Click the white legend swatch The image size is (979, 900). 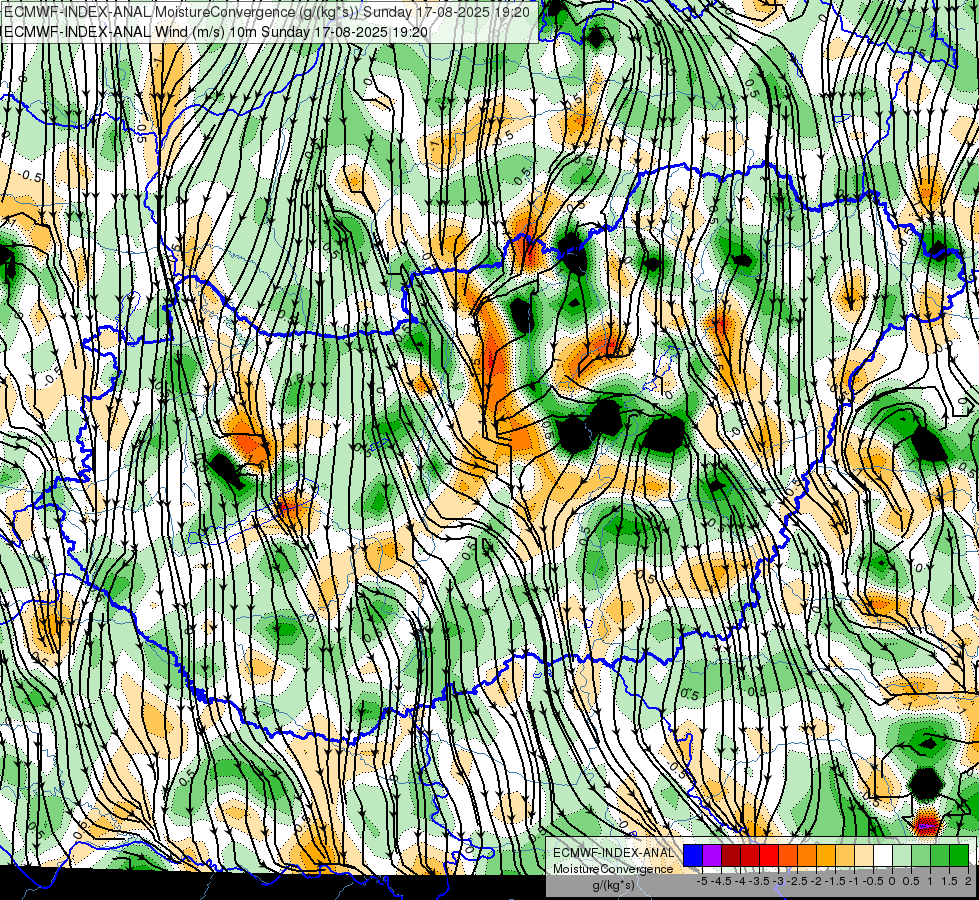(883, 856)
